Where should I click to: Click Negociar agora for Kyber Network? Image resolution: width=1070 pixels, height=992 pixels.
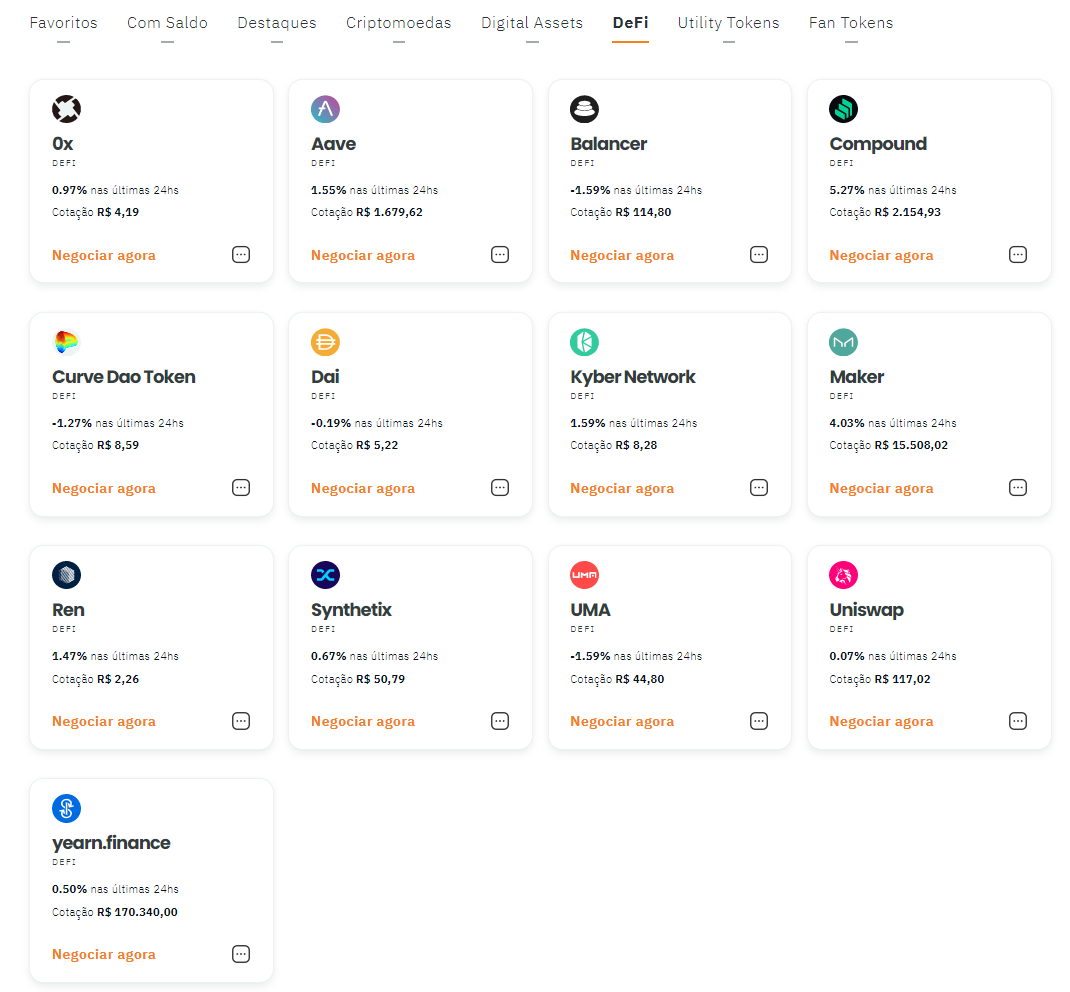(x=622, y=488)
